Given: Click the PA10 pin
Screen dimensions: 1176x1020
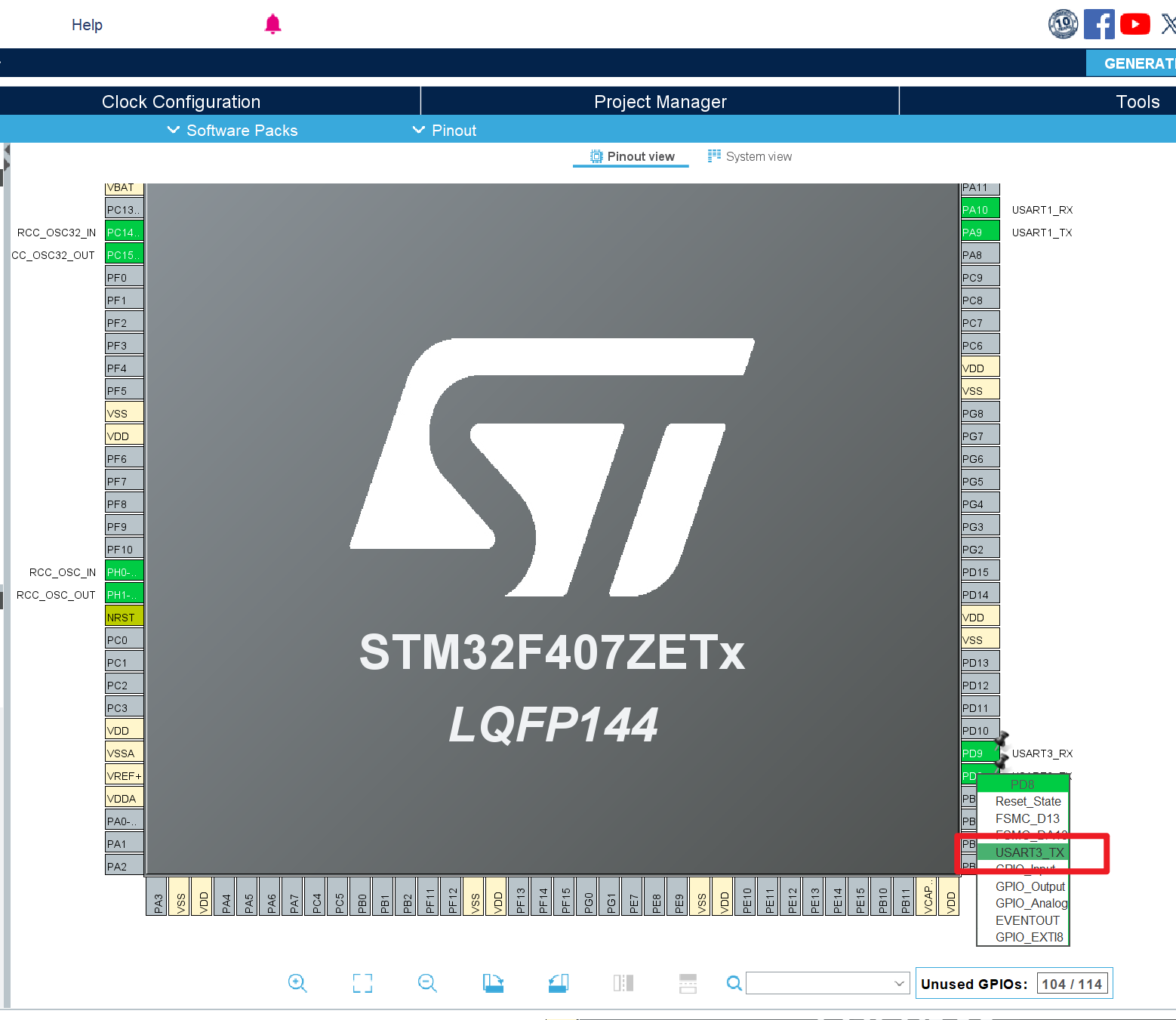Looking at the screenshot, I should 981,209.
